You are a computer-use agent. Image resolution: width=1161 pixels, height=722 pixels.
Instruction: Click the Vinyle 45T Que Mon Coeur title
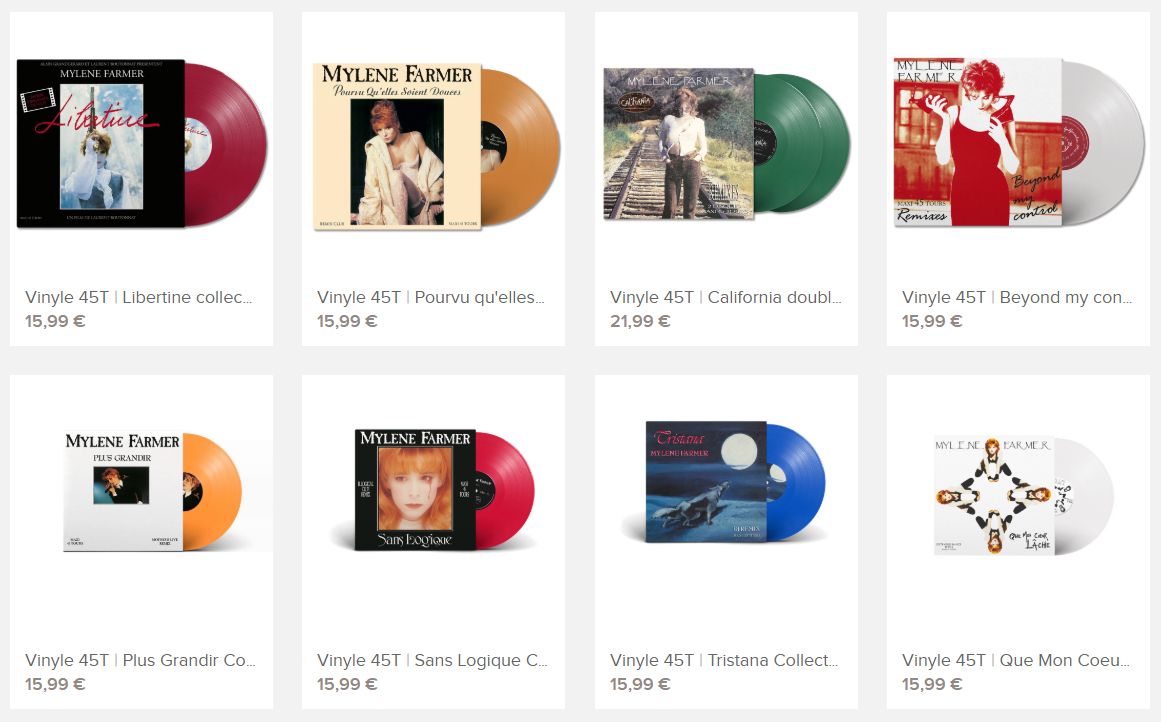pos(1016,660)
